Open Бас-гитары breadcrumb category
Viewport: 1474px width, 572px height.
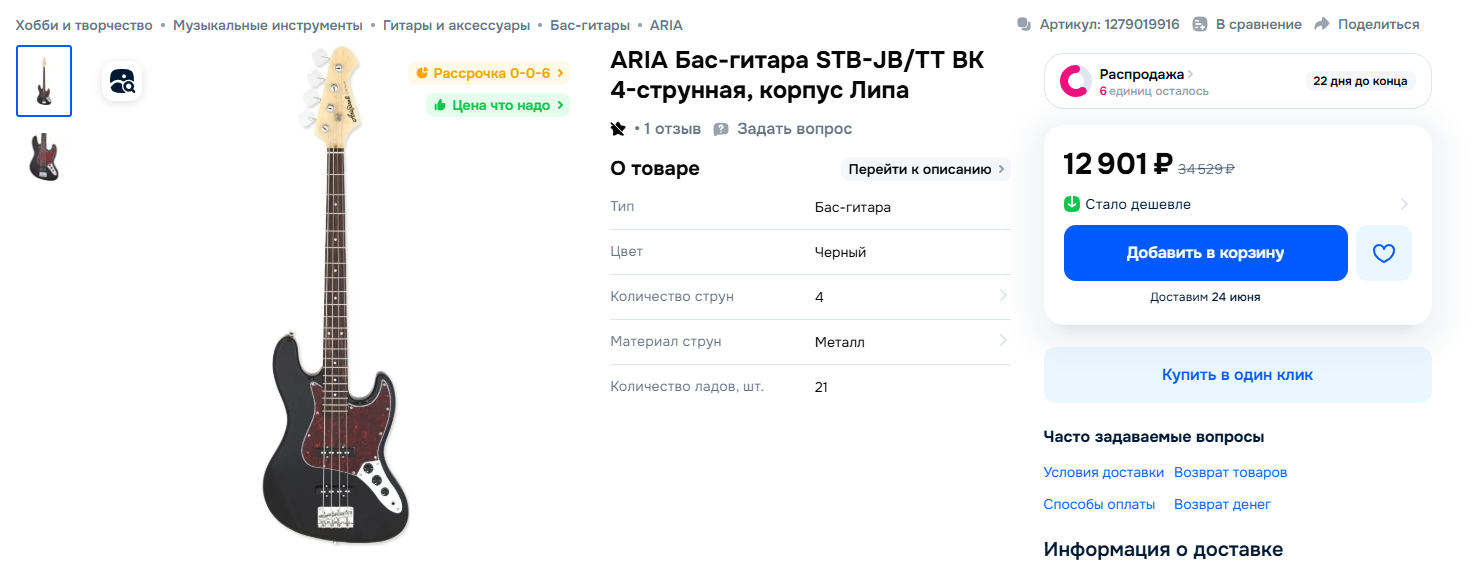coord(590,24)
